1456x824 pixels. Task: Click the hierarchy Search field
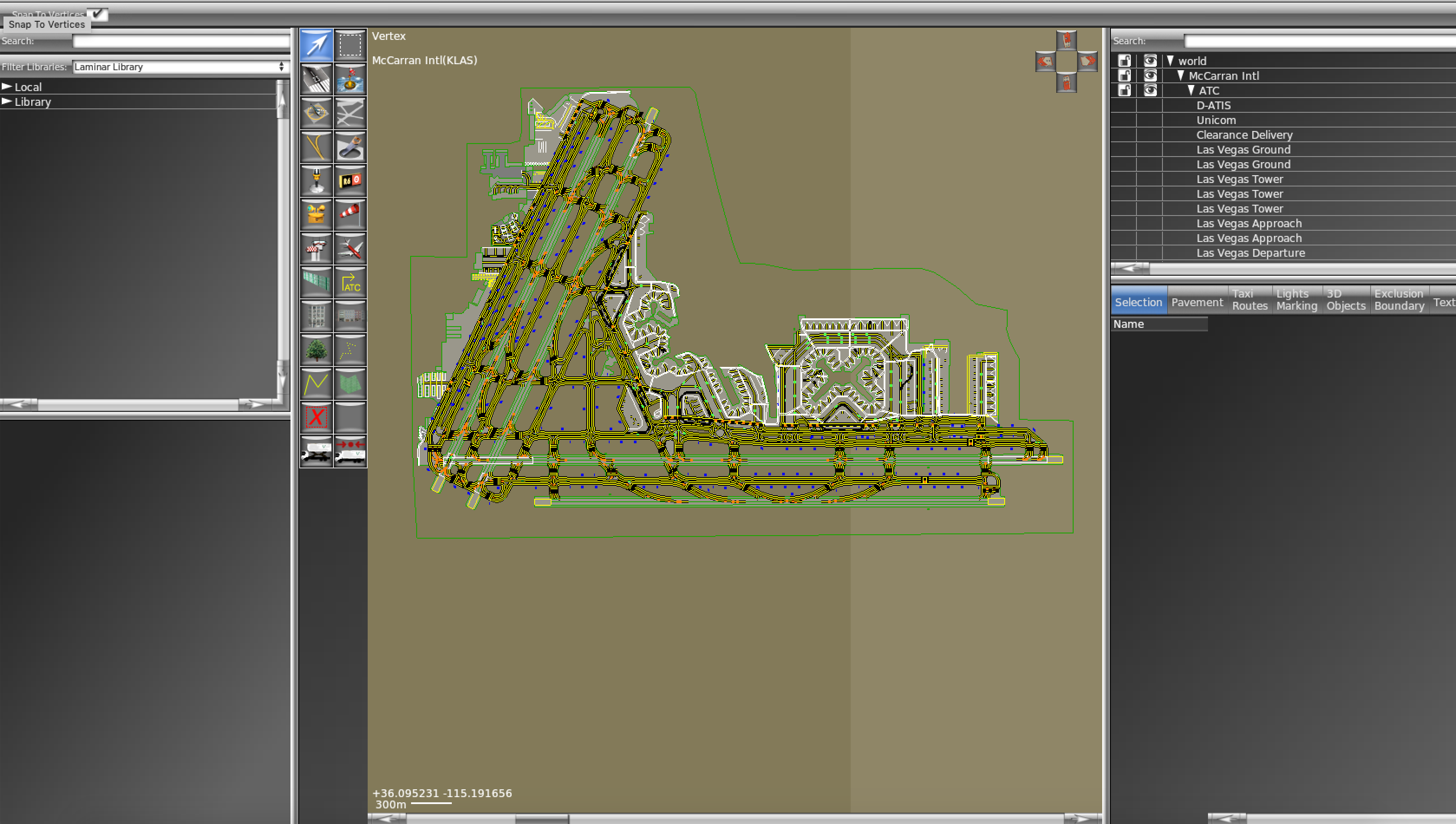1318,41
